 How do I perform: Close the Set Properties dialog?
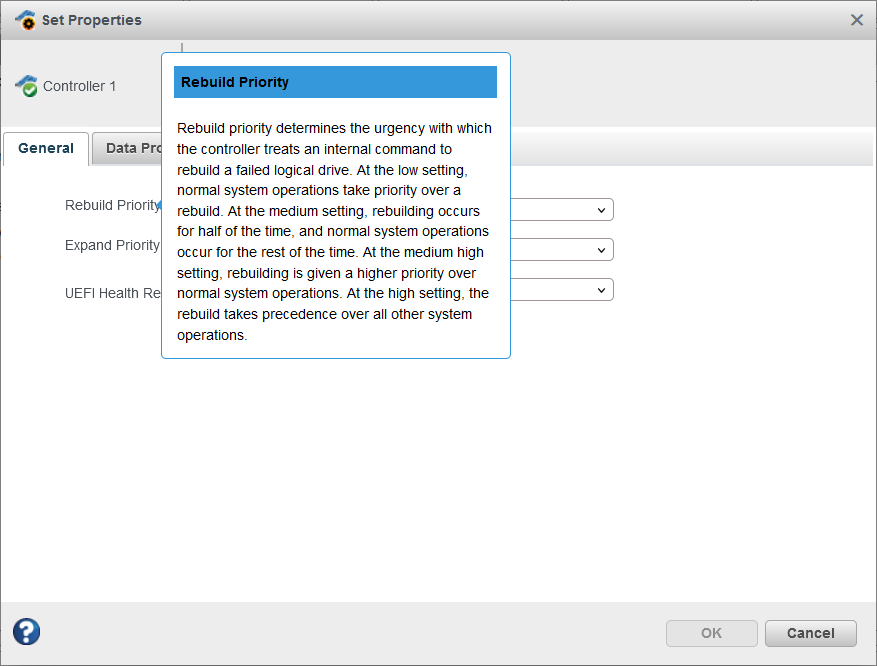point(856,20)
